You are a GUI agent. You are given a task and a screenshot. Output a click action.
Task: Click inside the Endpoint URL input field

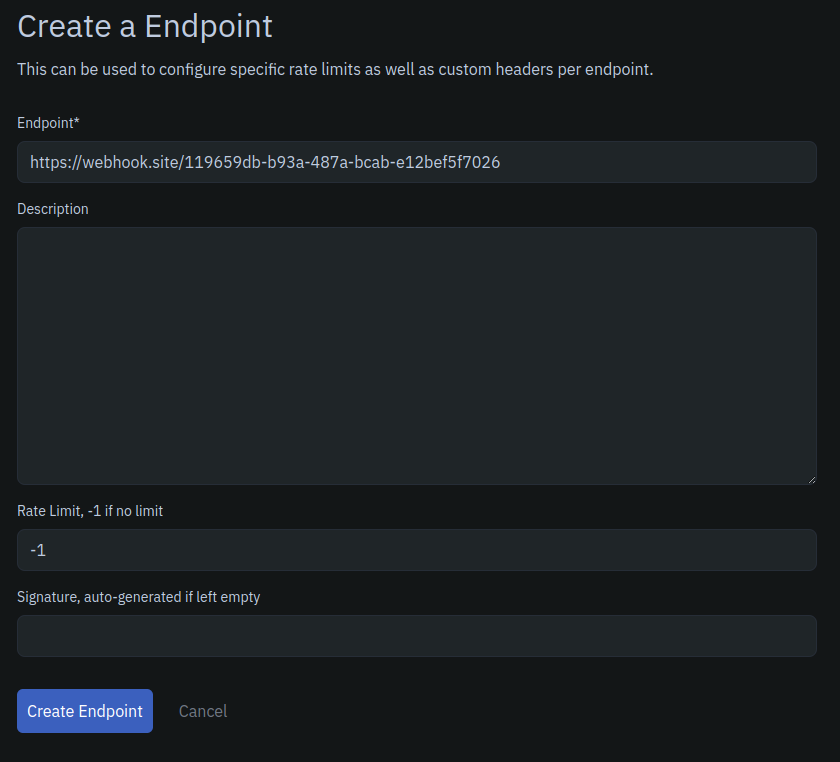click(416, 161)
